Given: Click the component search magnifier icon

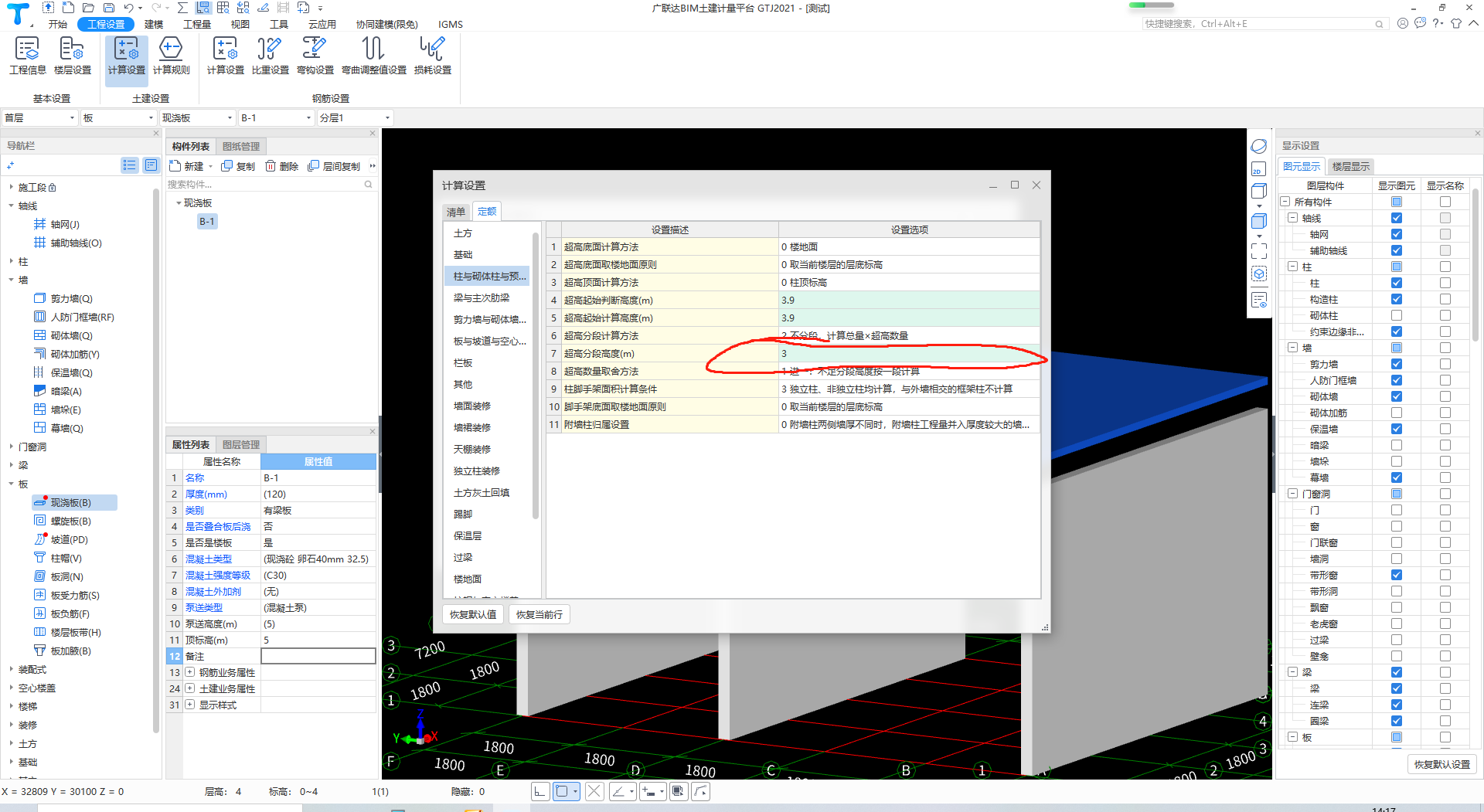Looking at the screenshot, I should 368,185.
